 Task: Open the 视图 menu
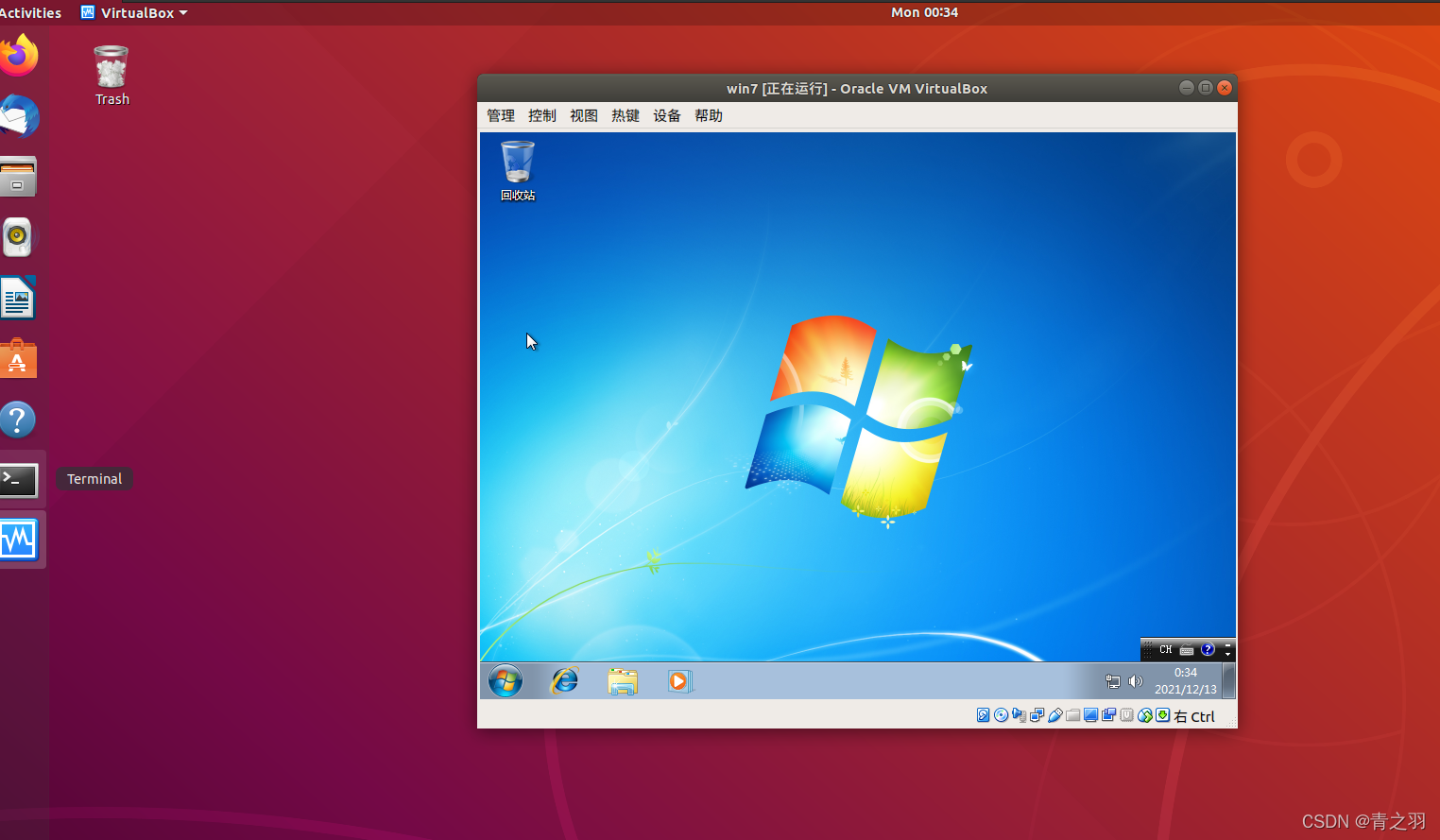pyautogui.click(x=584, y=115)
